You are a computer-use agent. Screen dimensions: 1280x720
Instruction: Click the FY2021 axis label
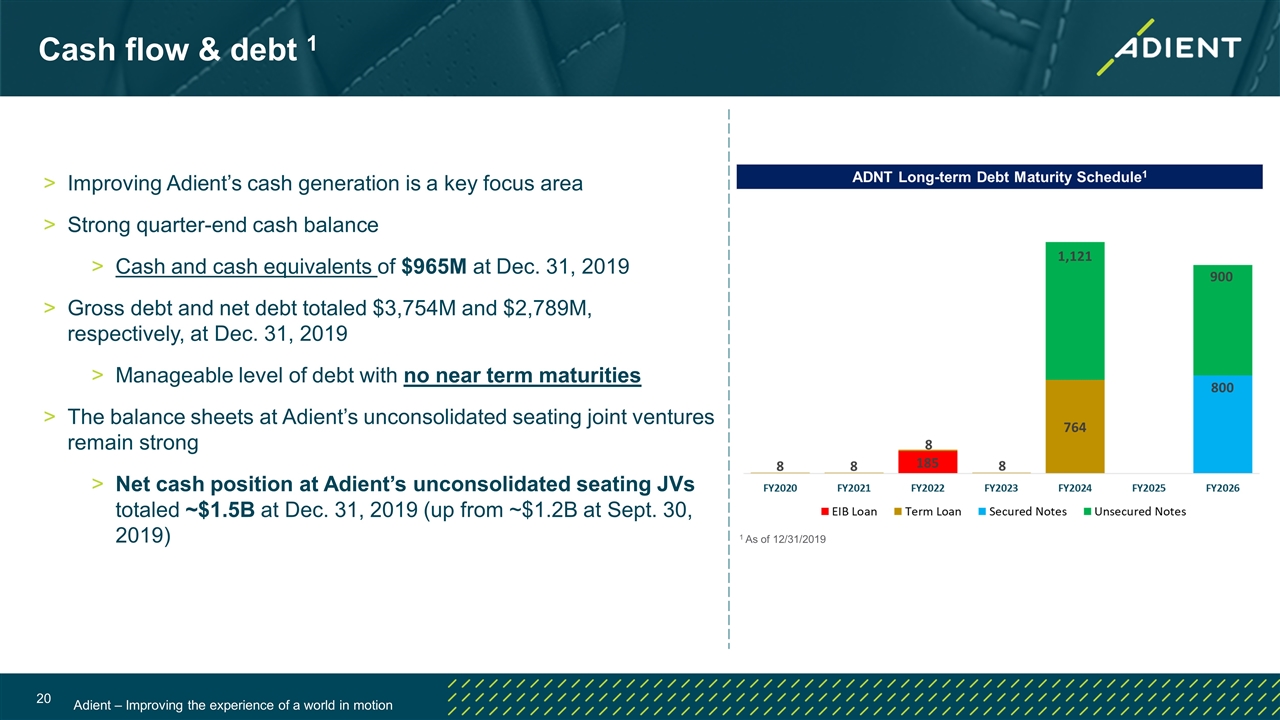pyautogui.click(x=854, y=488)
